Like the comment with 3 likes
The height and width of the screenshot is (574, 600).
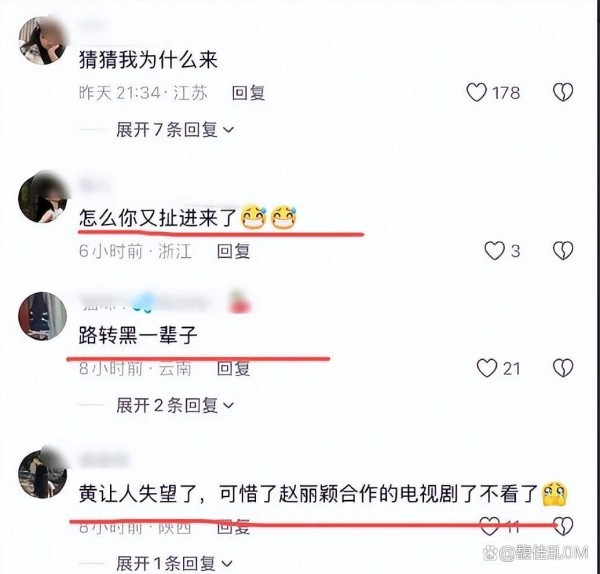coord(494,251)
